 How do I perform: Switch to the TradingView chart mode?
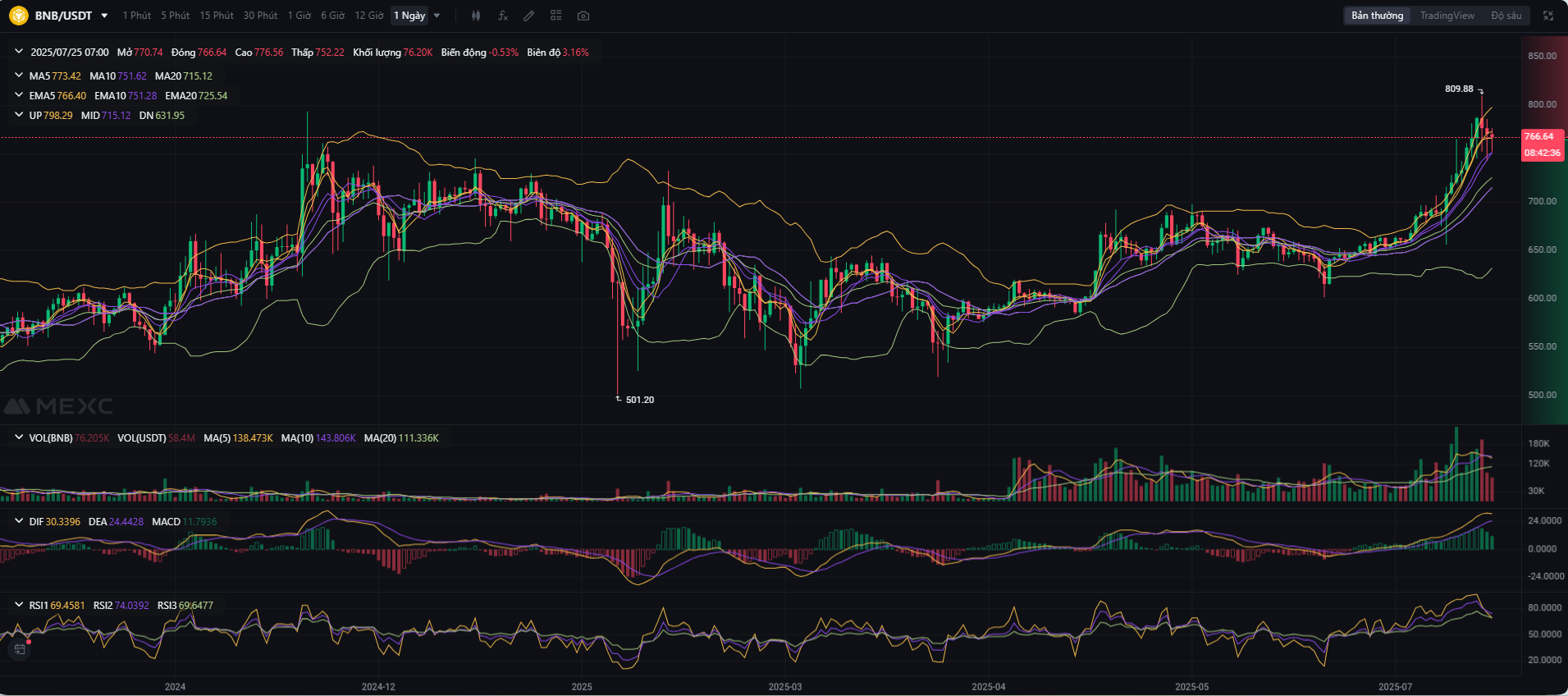1447,16
